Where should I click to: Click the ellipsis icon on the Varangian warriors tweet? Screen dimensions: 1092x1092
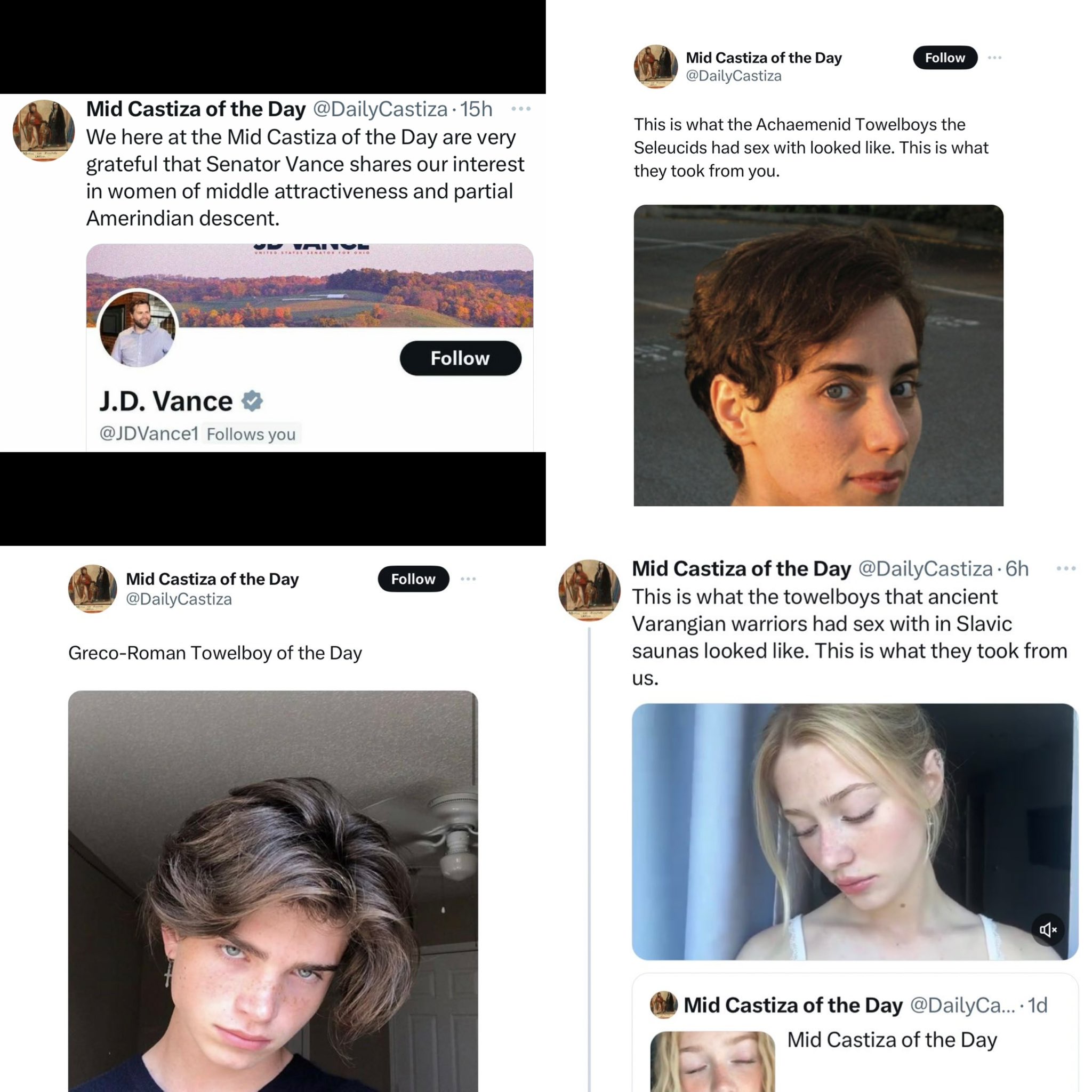[x=1065, y=568]
